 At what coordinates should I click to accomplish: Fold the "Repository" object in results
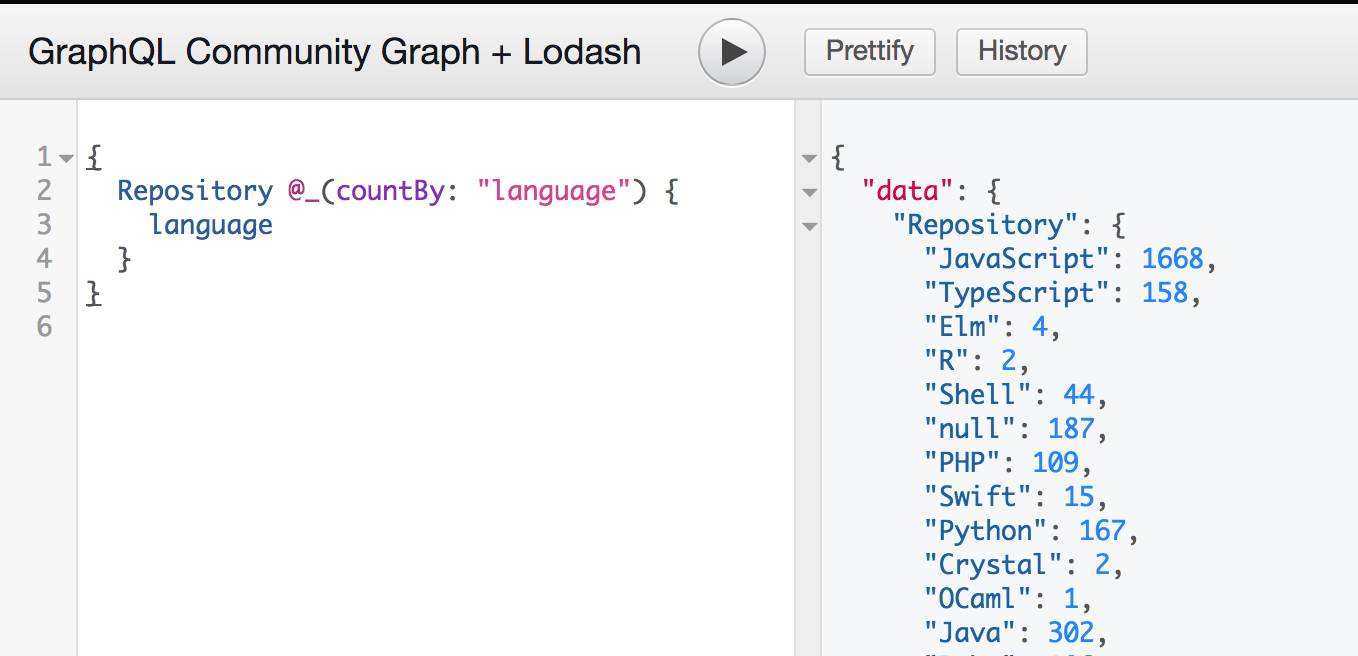(810, 226)
